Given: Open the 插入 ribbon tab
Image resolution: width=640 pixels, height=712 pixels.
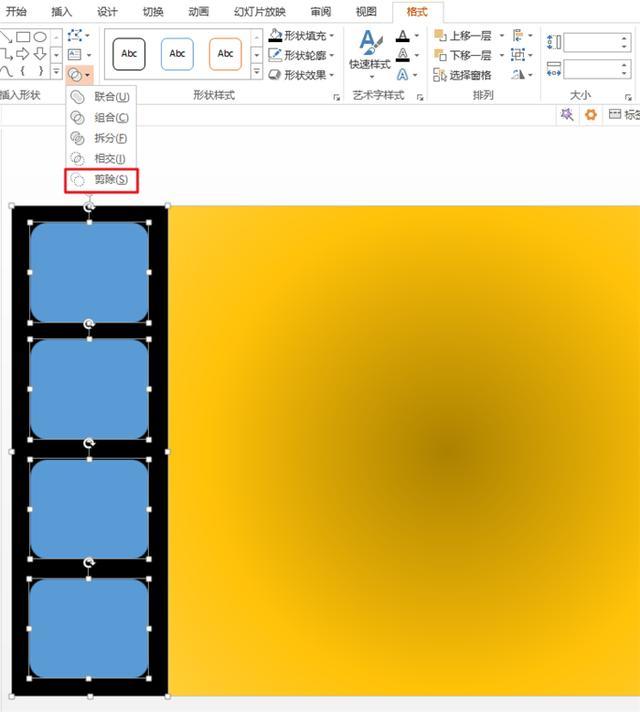Looking at the screenshot, I should (x=61, y=11).
